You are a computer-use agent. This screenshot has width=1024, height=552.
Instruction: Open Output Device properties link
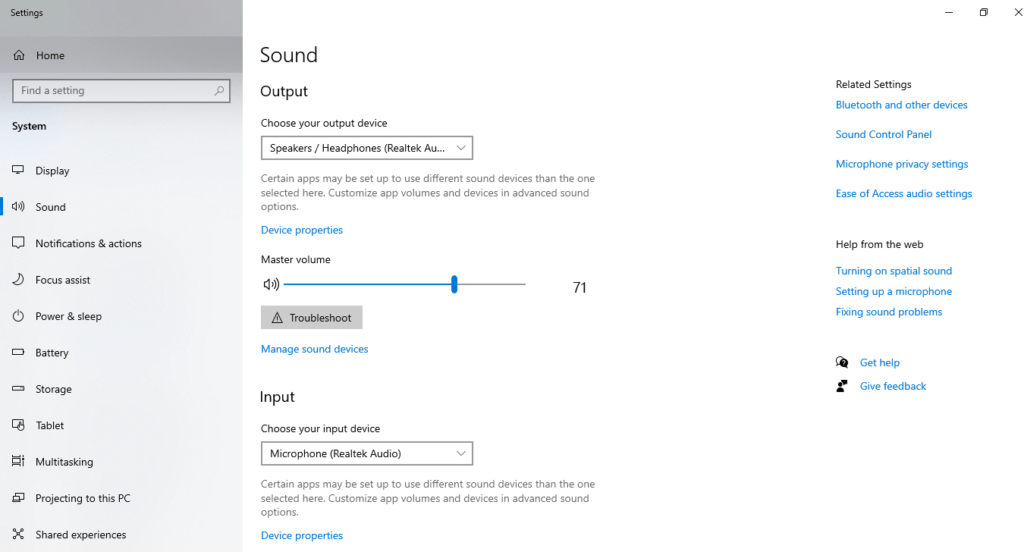pos(302,230)
